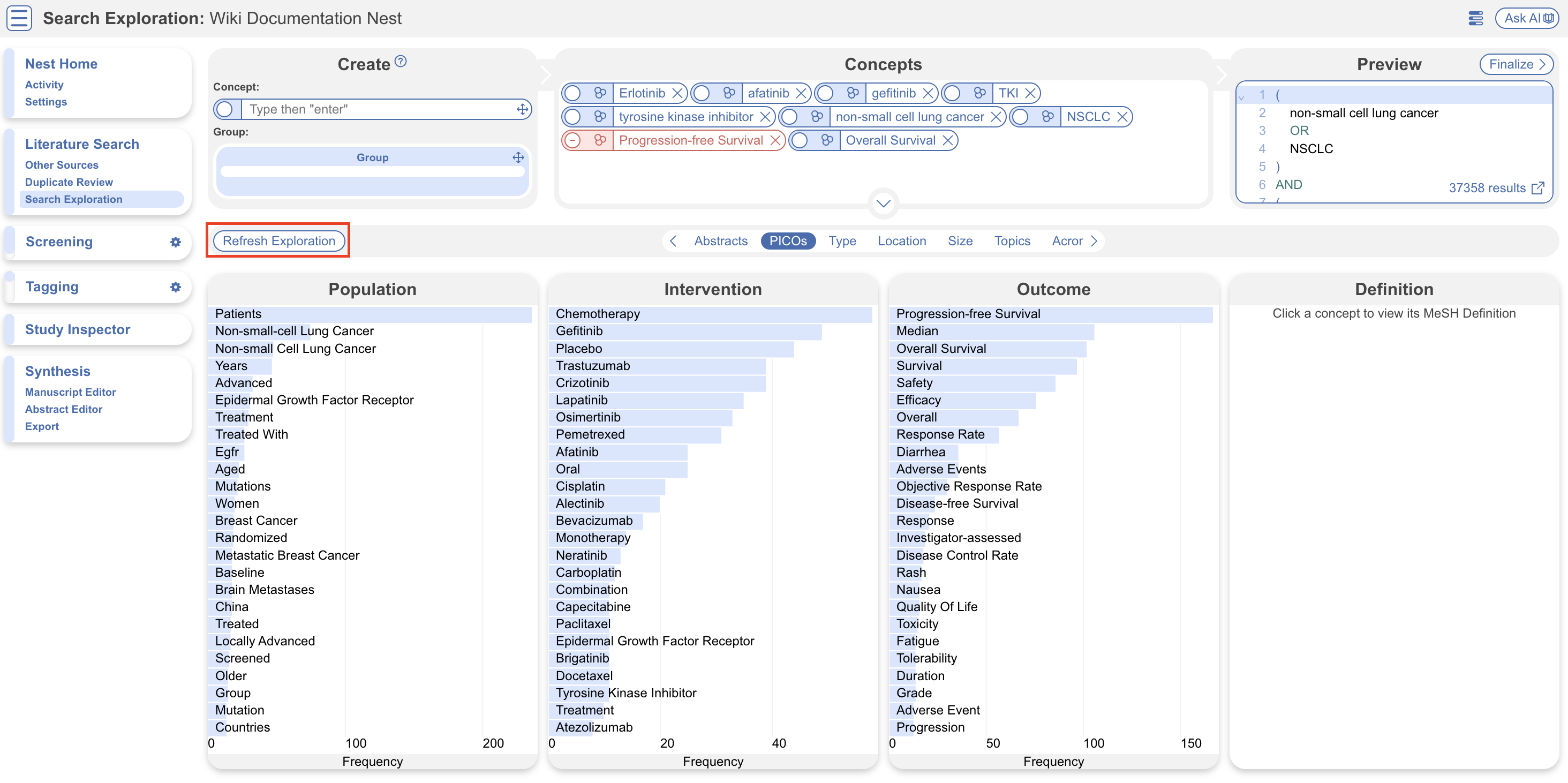1568x783 pixels.
Task: Click the Finalize button
Action: (1516, 64)
